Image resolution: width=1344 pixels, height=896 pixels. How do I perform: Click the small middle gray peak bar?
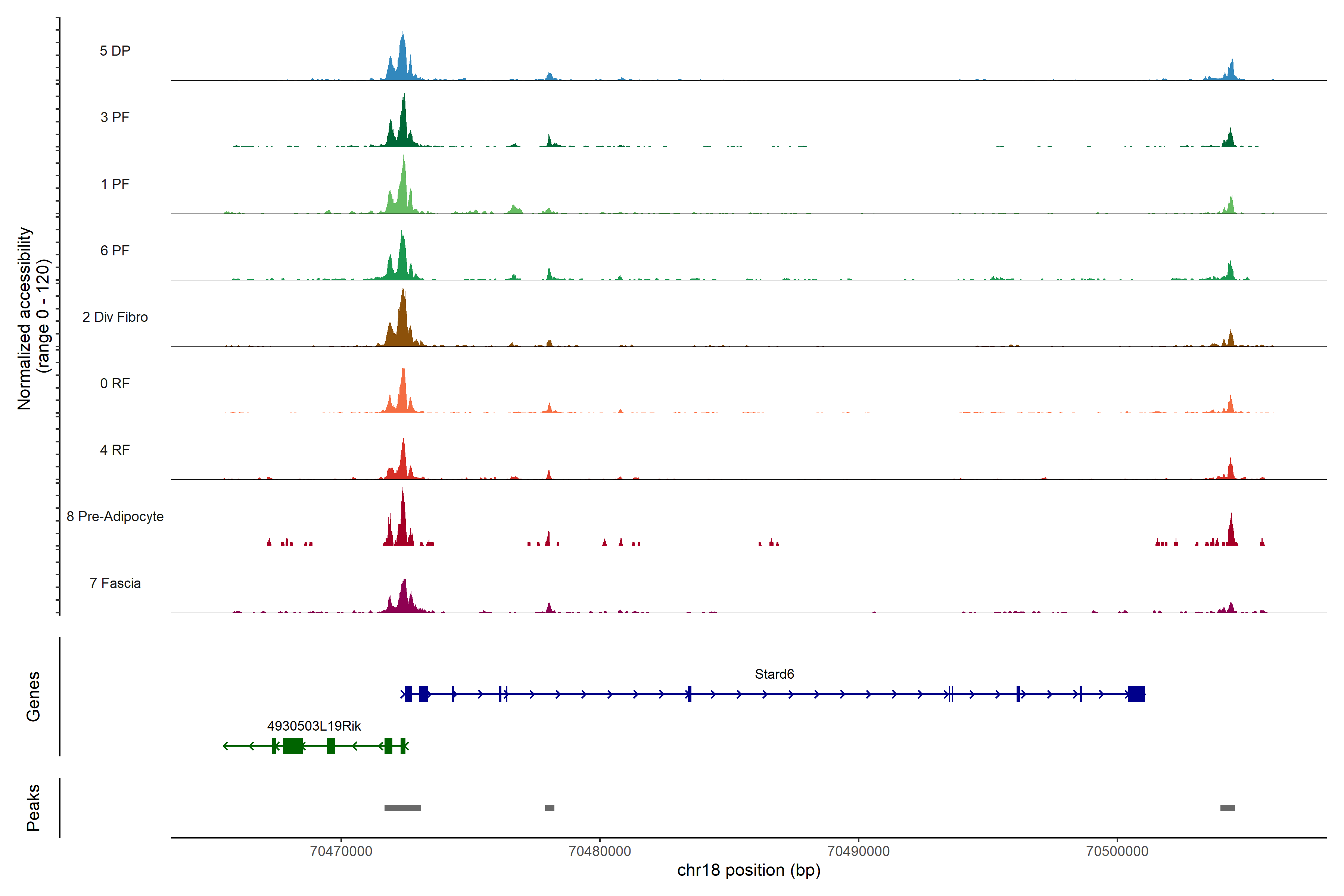549,808
